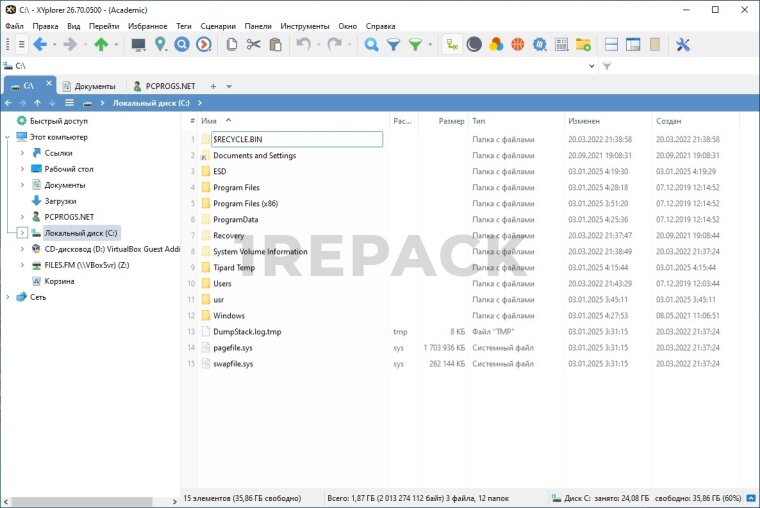Click the Paste clipboard toolbar icon

click(275, 44)
